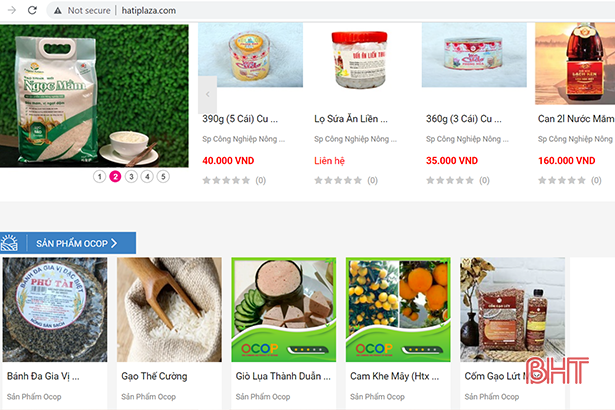Viewport: 615px width, 410px height.
Task: Select banner slide 1 indicator
Action: 100,177
